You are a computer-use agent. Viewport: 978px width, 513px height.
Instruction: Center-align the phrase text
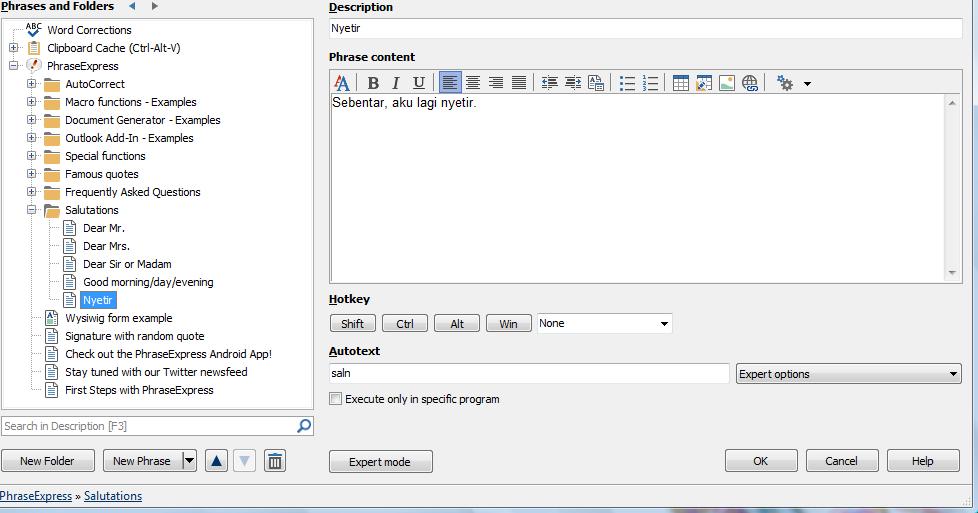(x=473, y=83)
